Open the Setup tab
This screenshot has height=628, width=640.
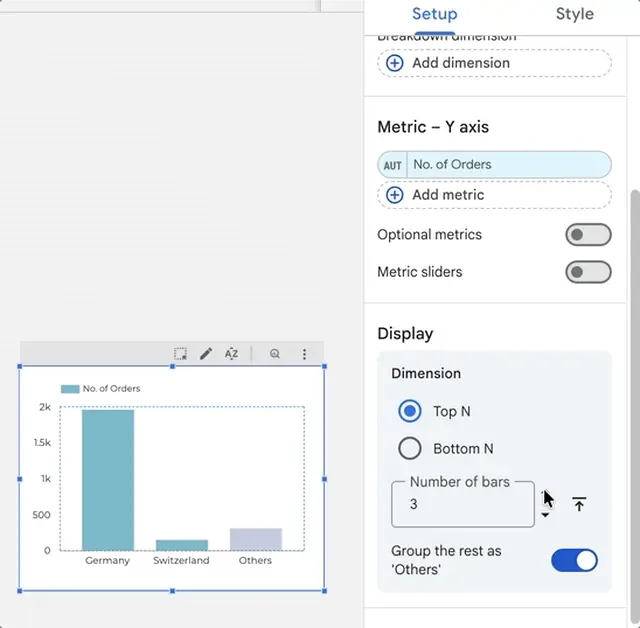[x=435, y=14]
